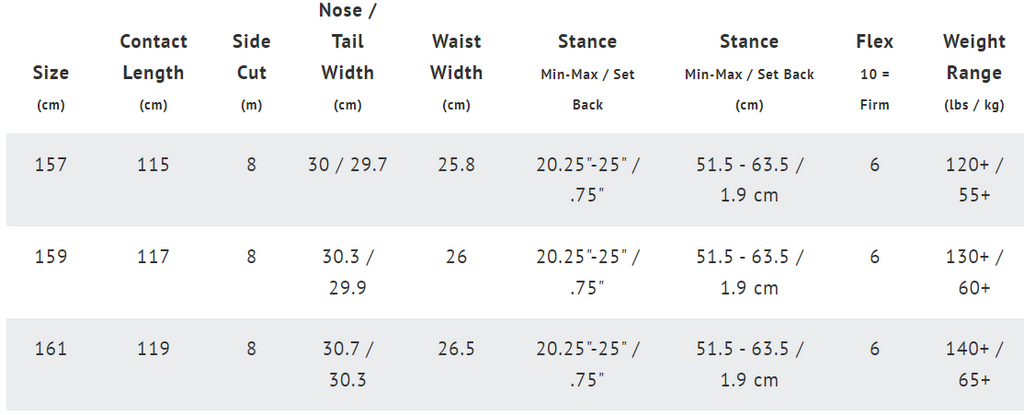
Task: Select waist width 26.5
Action: [x=456, y=349]
